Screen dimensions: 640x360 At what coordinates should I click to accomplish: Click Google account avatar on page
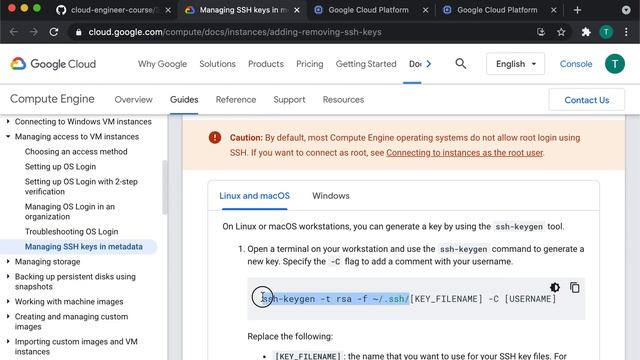(615, 64)
